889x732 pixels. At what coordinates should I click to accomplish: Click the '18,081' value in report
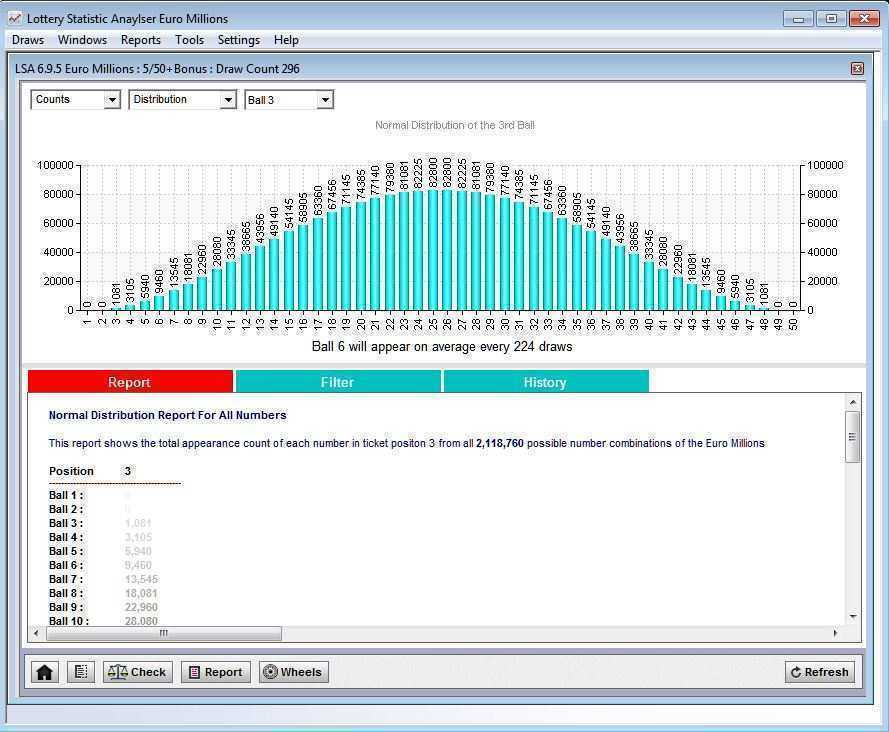pos(141,593)
